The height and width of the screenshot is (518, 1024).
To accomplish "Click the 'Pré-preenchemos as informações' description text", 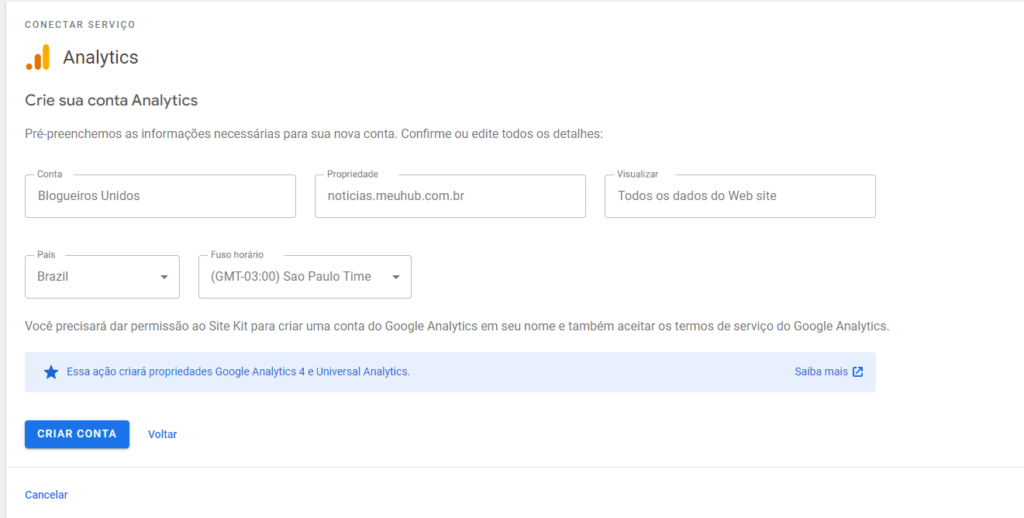I will (x=314, y=134).
